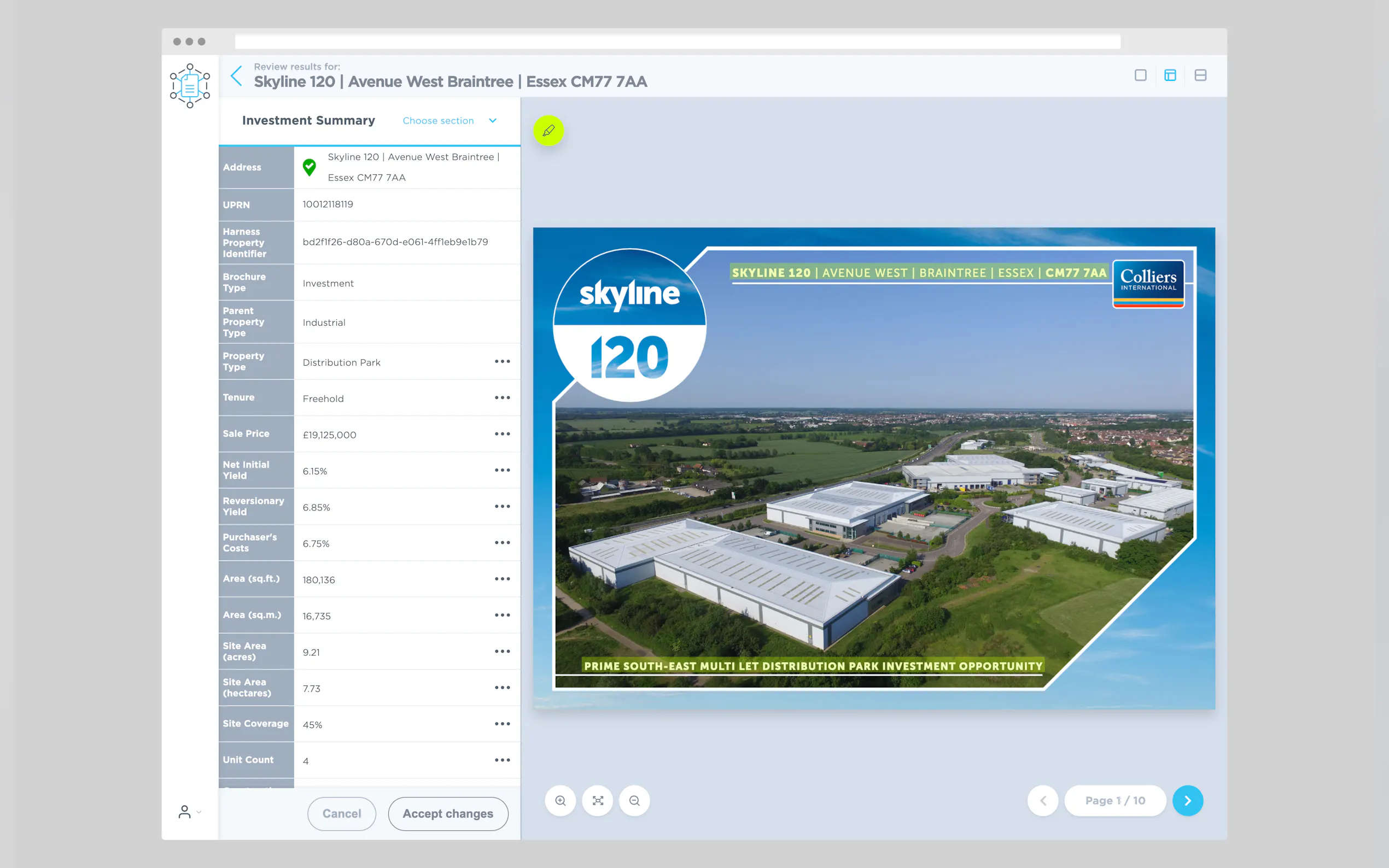Fit the brochure page to the screen
The height and width of the screenshot is (868, 1389).
(598, 800)
